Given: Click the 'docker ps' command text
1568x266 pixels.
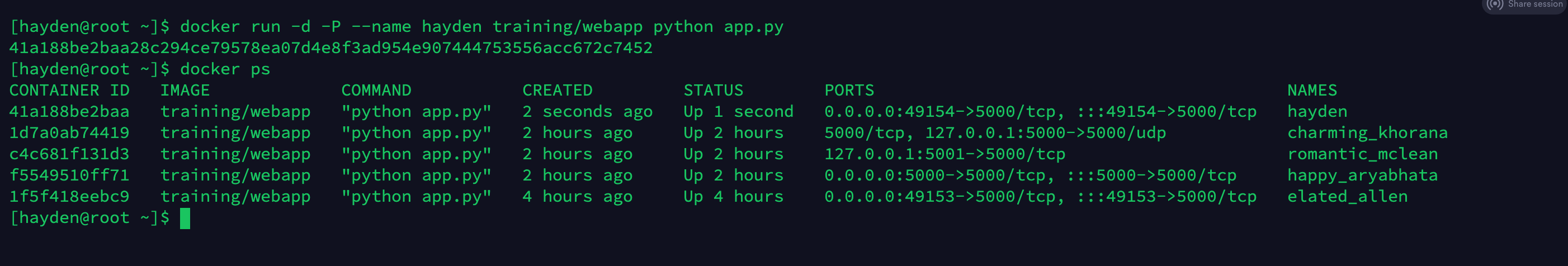Looking at the screenshot, I should pos(225,69).
